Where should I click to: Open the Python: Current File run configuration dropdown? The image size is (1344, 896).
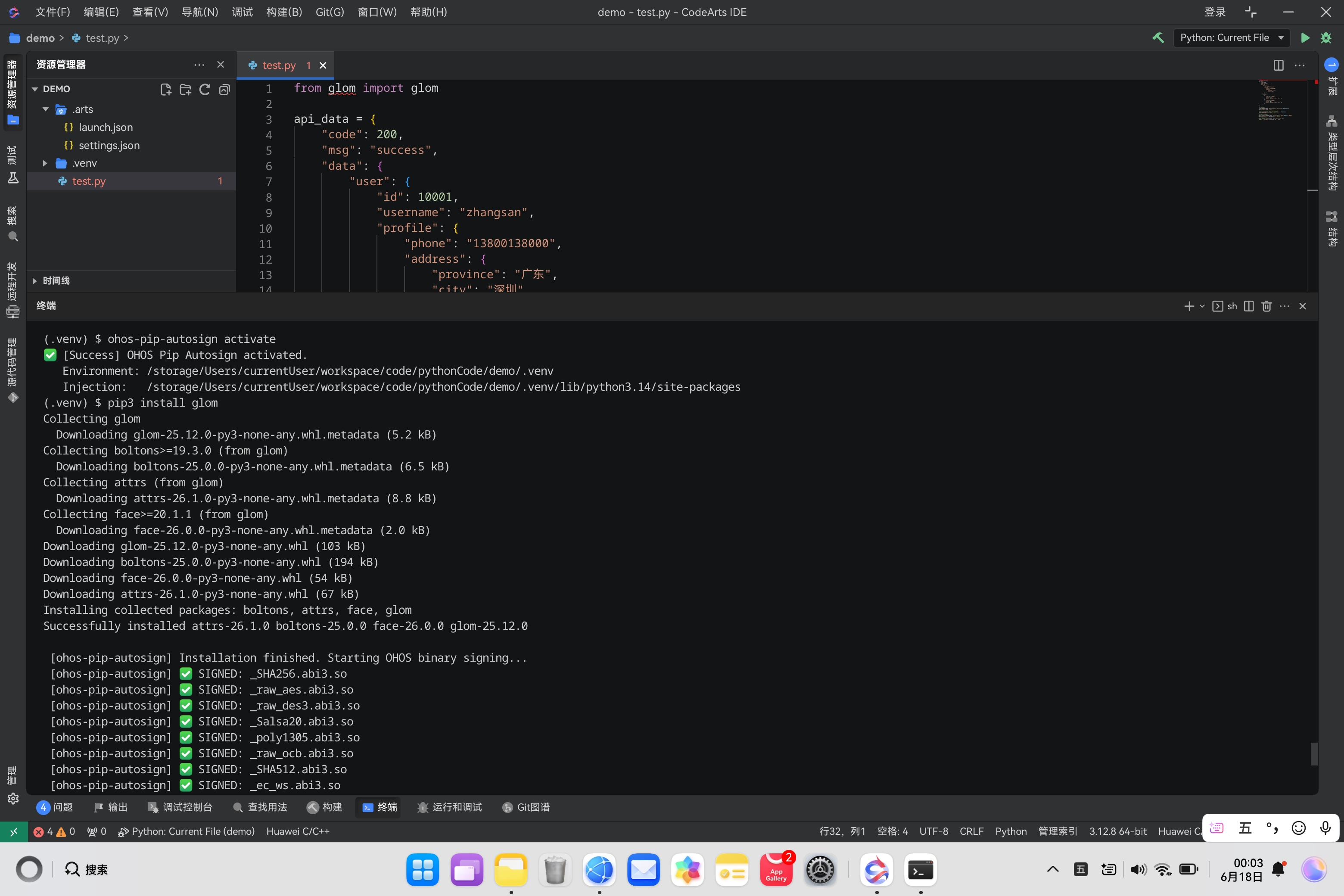pyautogui.click(x=1231, y=38)
